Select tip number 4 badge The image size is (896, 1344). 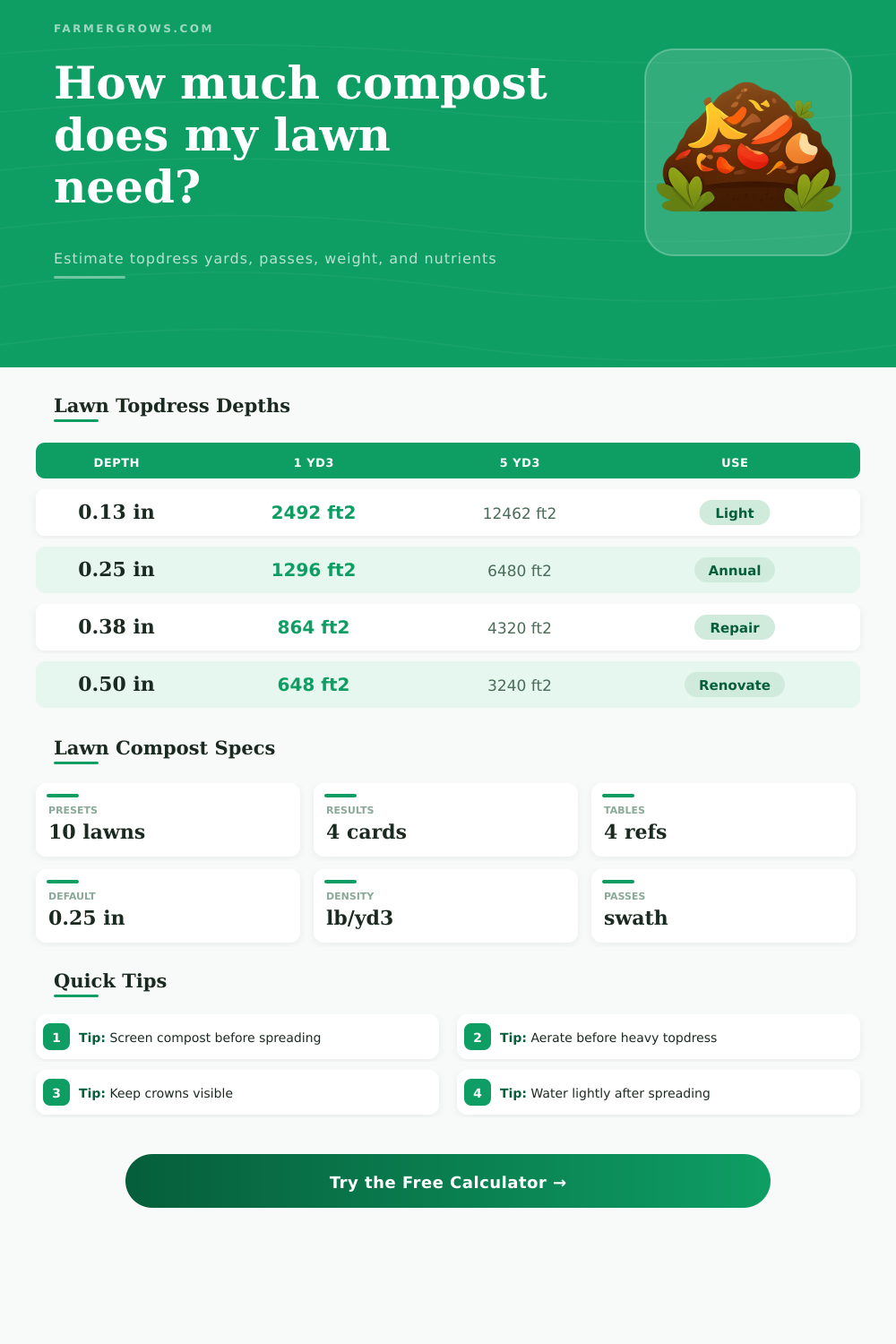[x=478, y=1093]
